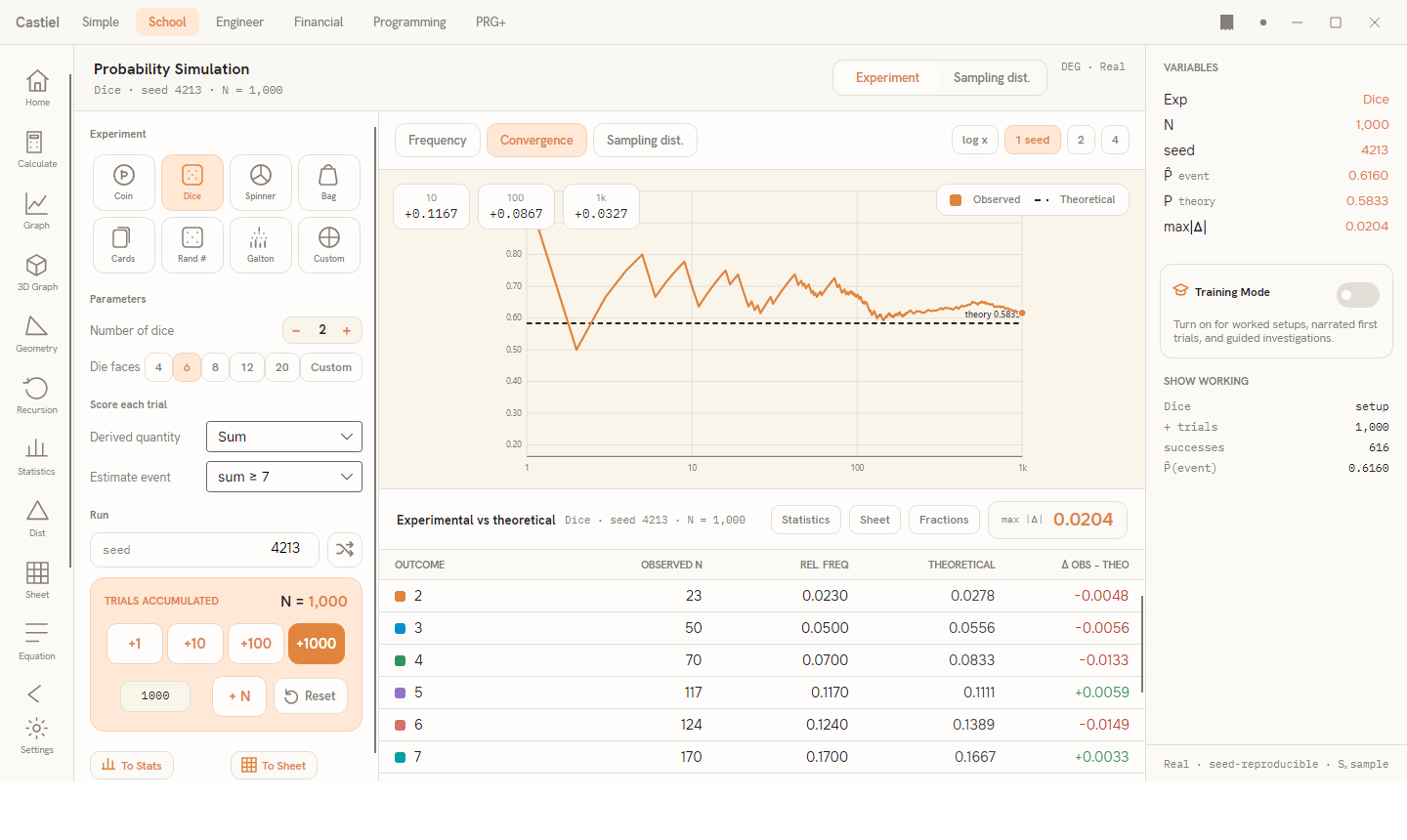Open the Geometry sidebar tool
This screenshot has height=840, width=1407.
(37, 334)
